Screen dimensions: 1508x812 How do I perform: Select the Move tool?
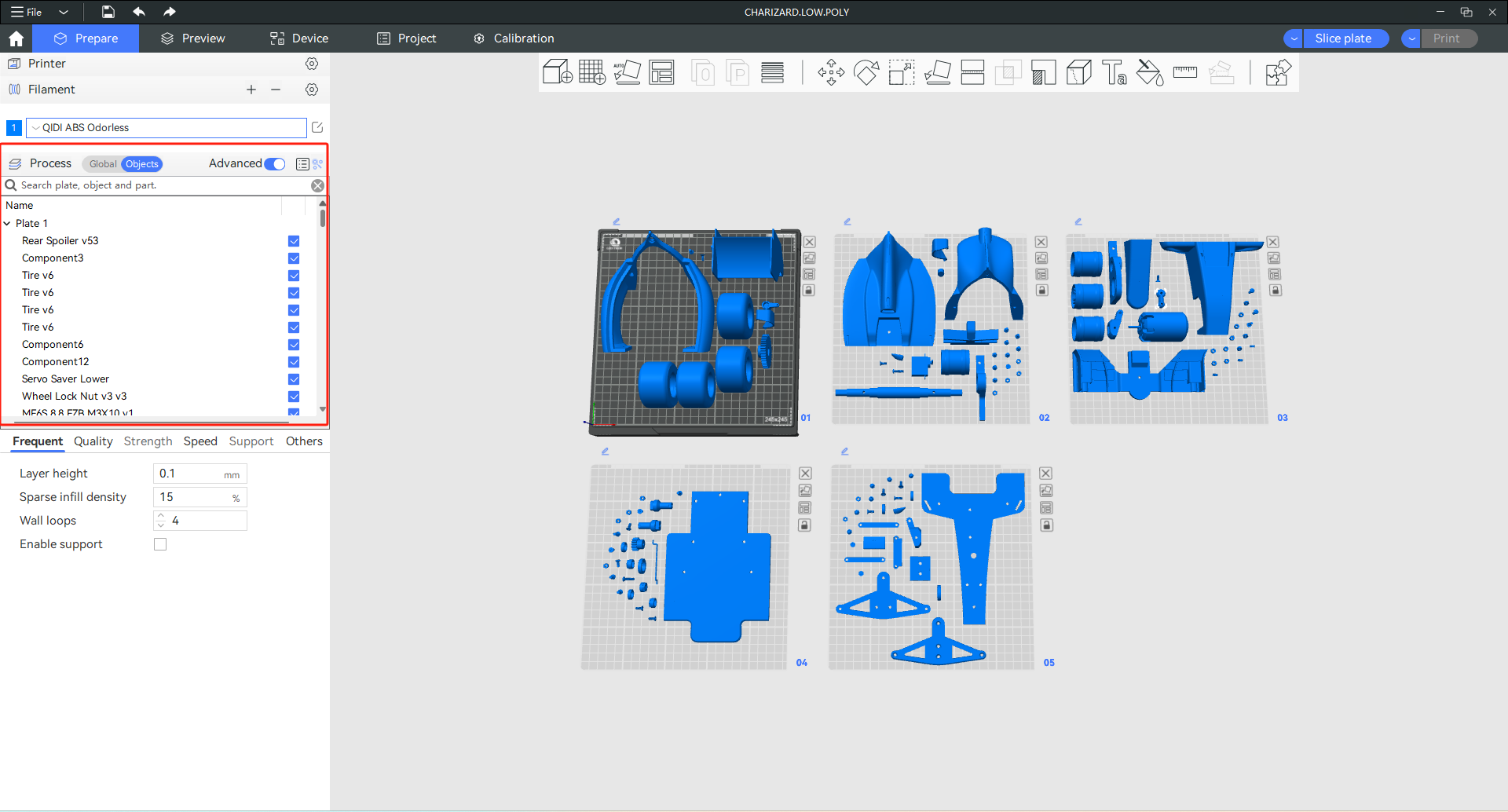coord(831,73)
